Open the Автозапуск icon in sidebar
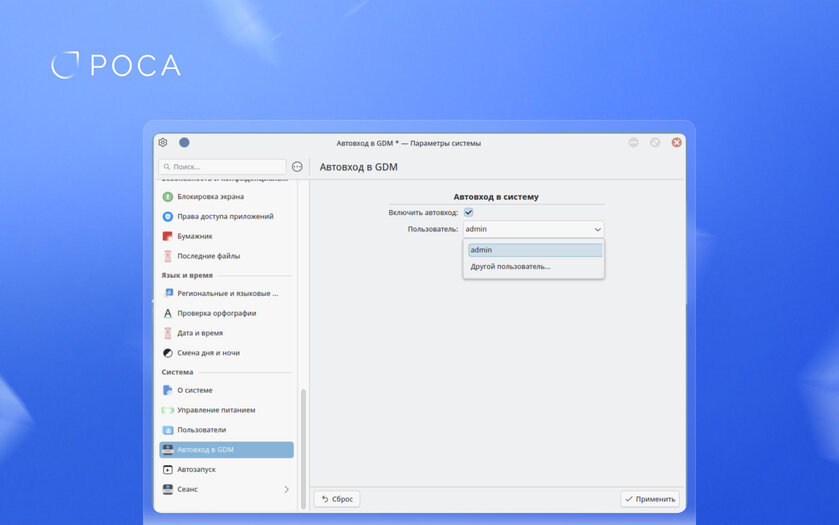Viewport: 839px width, 525px height. click(x=167, y=469)
